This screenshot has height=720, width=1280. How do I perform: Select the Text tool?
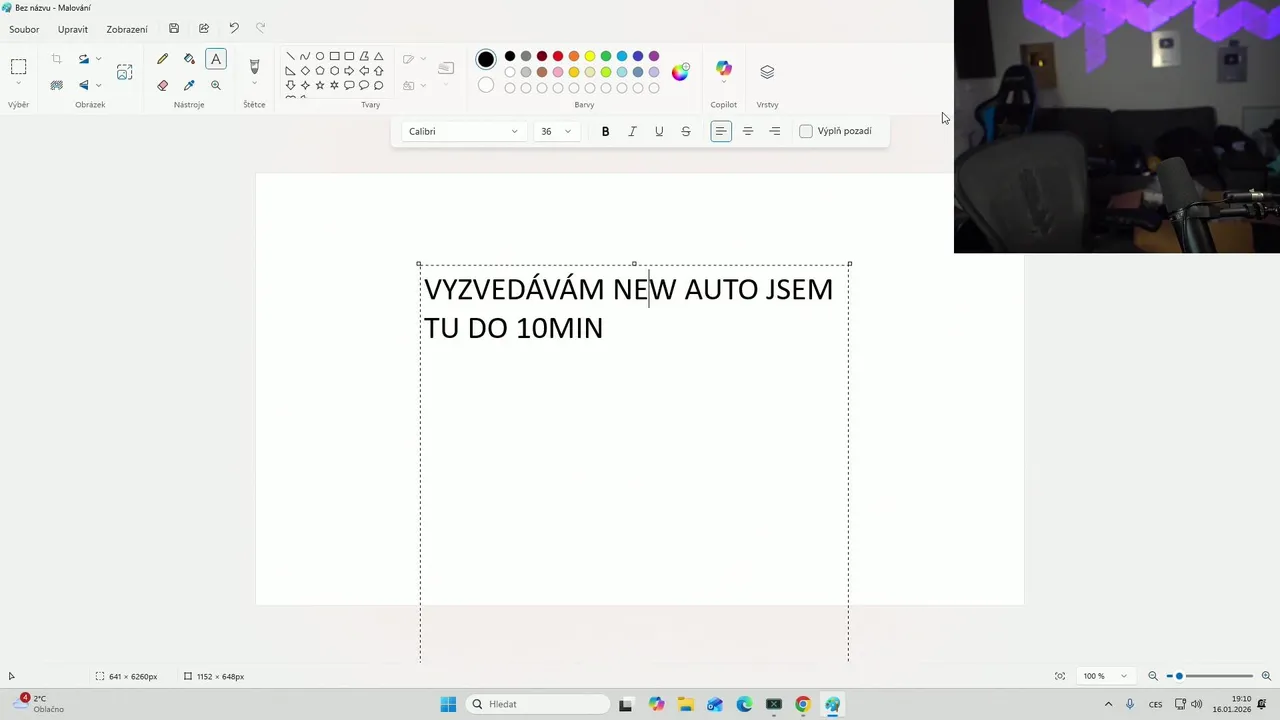216,59
